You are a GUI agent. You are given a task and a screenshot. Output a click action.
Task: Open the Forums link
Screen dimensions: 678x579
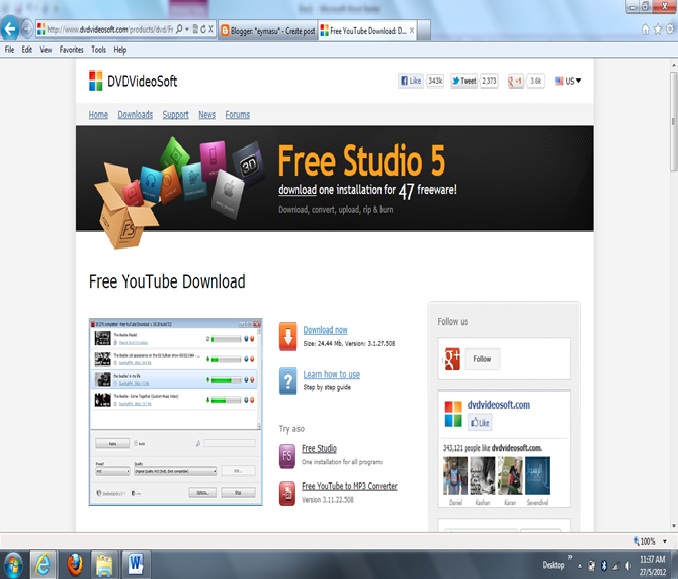(238, 115)
